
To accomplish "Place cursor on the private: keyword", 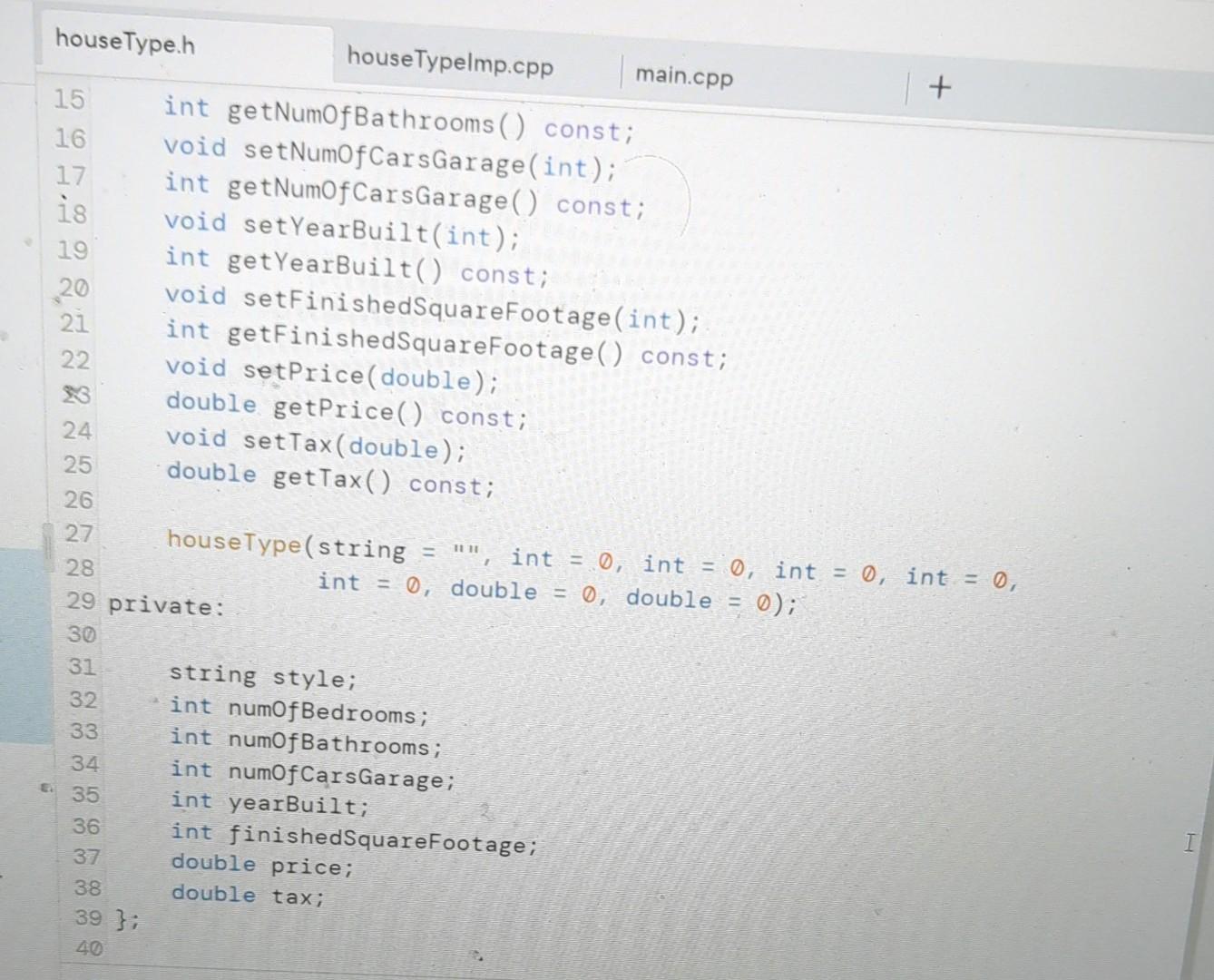I will pyautogui.click(x=166, y=605).
